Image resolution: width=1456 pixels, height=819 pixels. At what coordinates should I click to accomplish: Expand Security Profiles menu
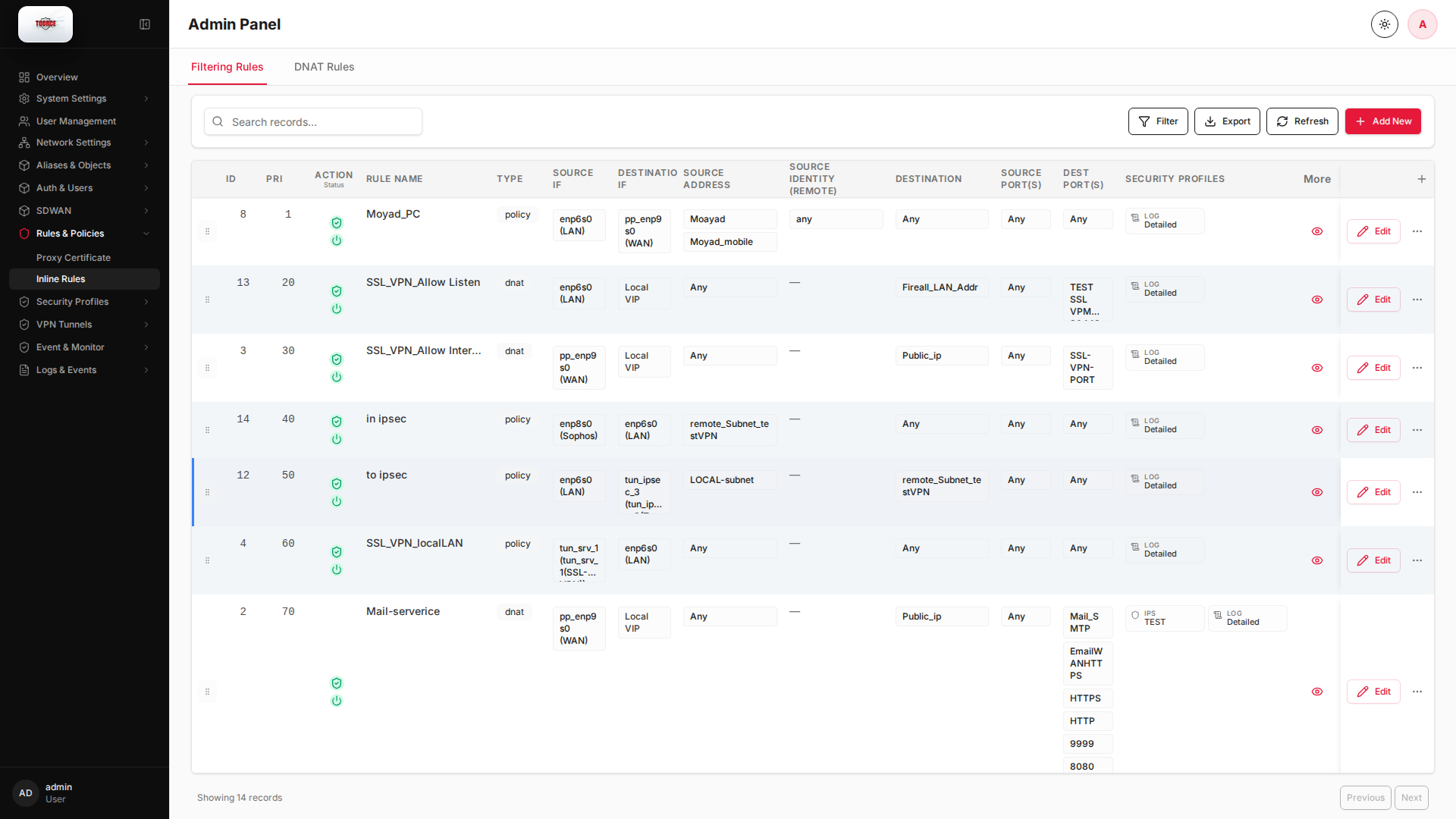(x=84, y=302)
